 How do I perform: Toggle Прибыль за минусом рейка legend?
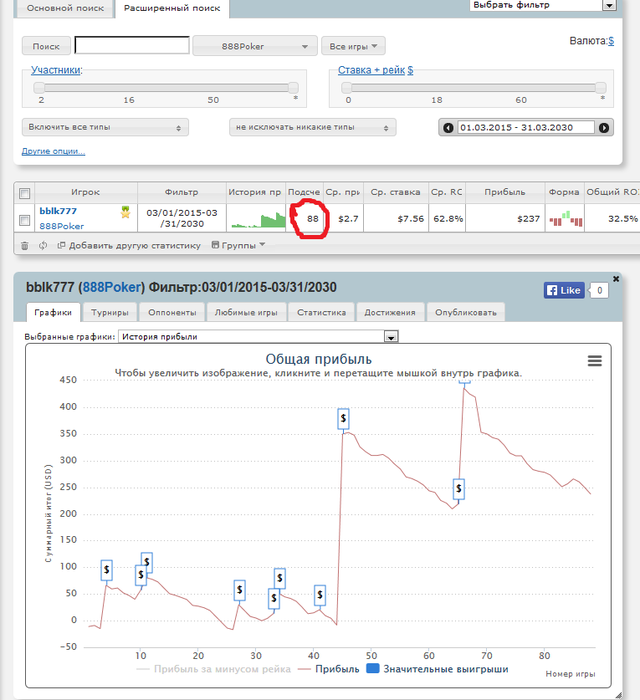(213, 669)
